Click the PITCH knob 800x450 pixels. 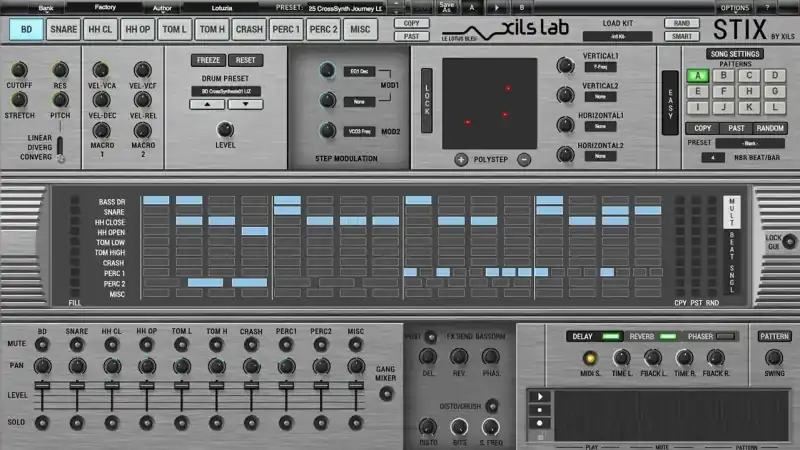pyautogui.click(x=60, y=100)
